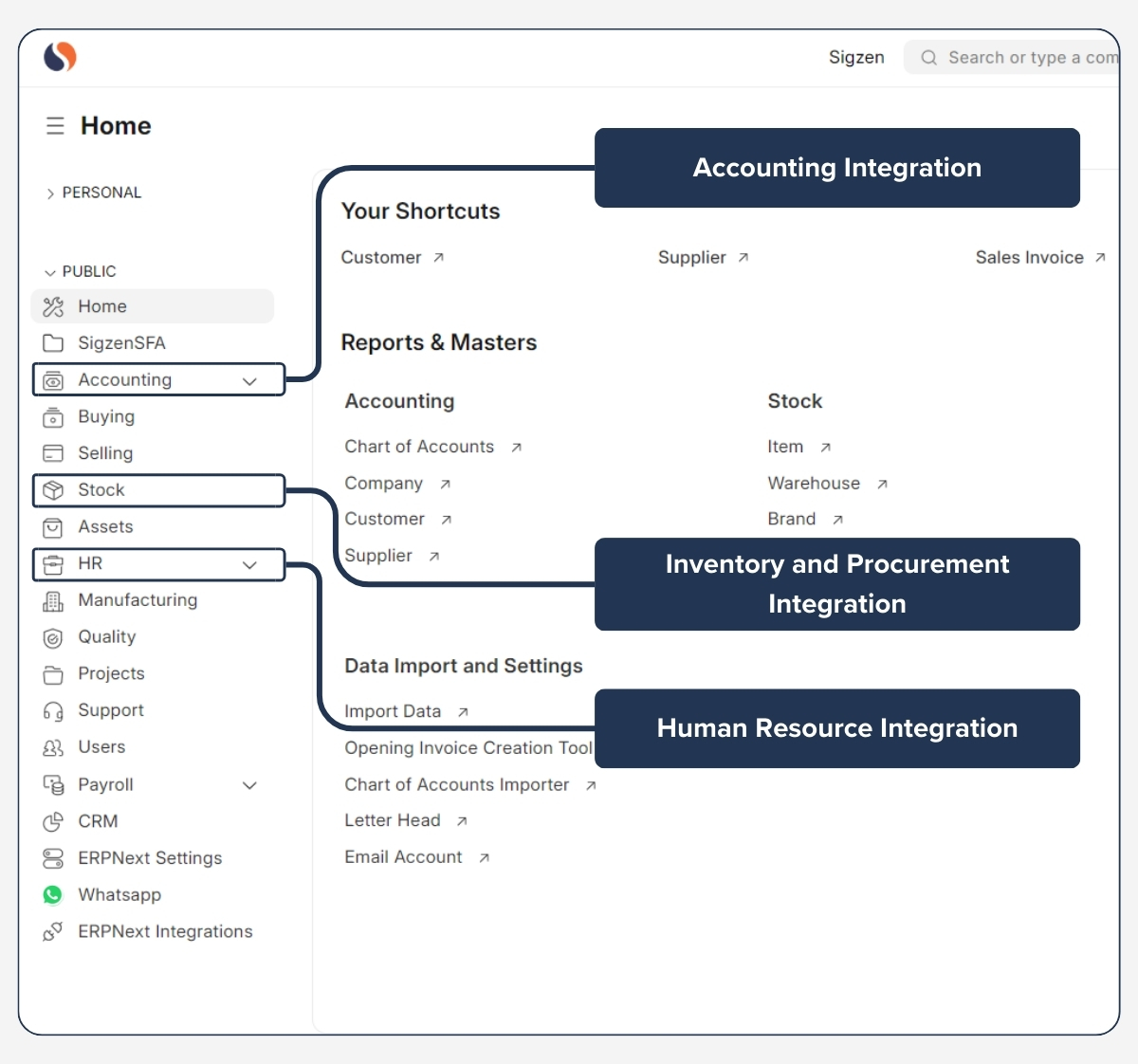This screenshot has width=1138, height=1064.
Task: Select the HR briefcase icon
Action: 53,564
